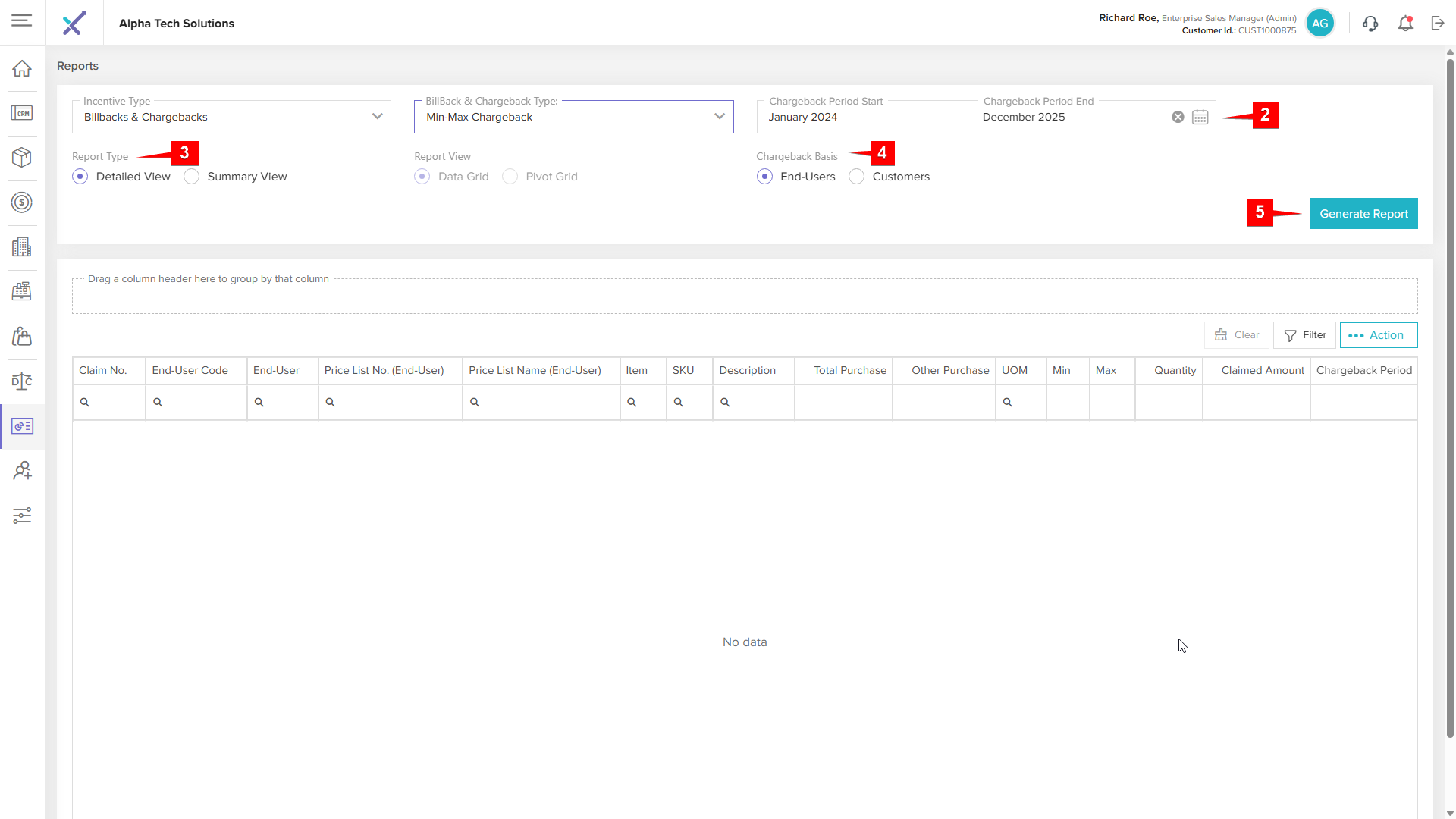1456x819 pixels.
Task: Click the calendar icon in Chargeback Period
Action: [1200, 117]
